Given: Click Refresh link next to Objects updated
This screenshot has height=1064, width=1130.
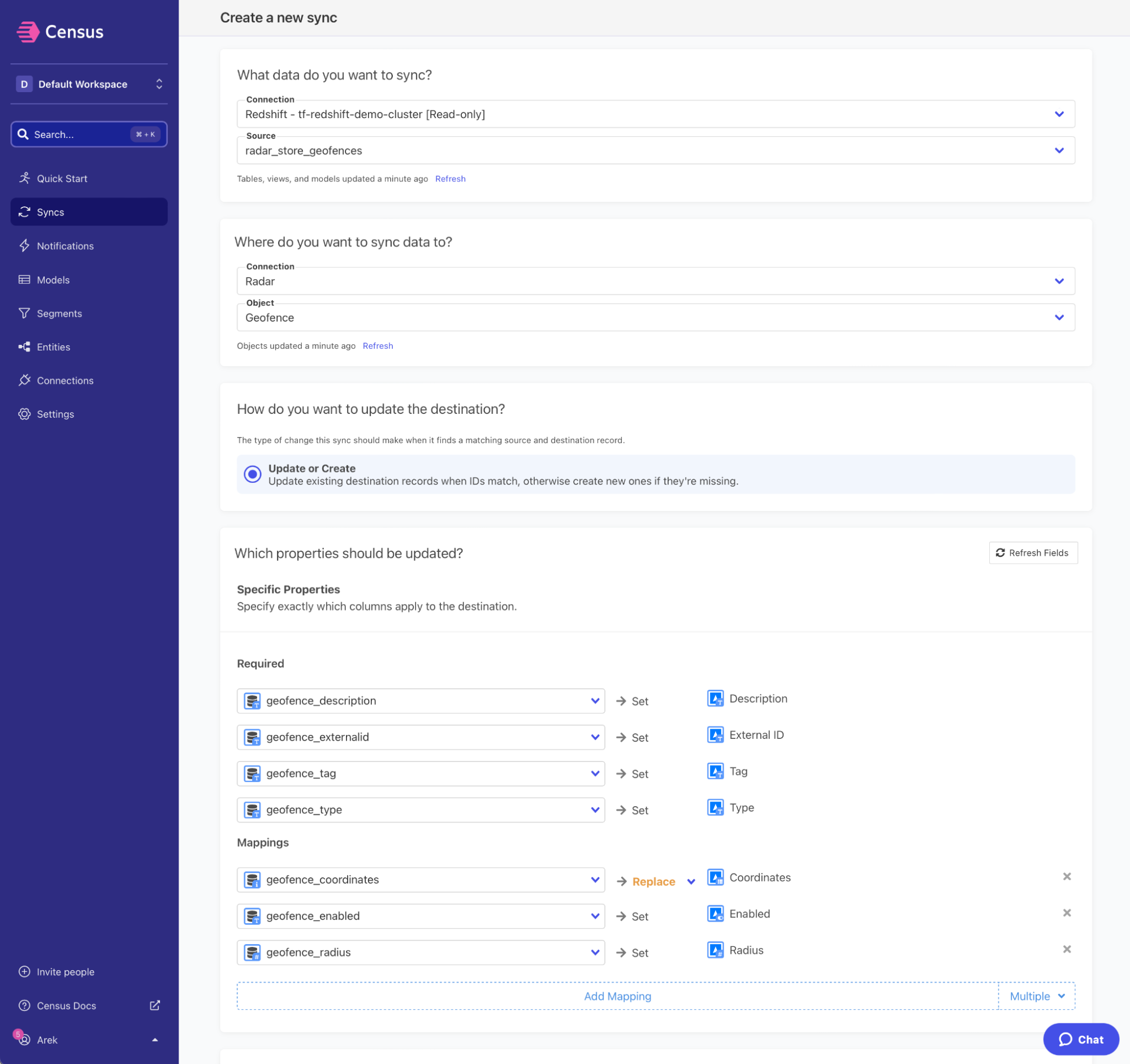Looking at the screenshot, I should tap(378, 345).
